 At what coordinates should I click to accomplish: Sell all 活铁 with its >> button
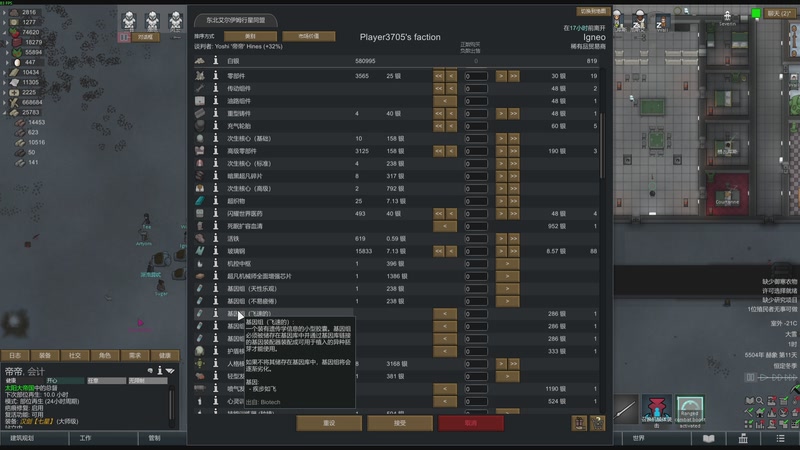pyautogui.click(x=514, y=238)
